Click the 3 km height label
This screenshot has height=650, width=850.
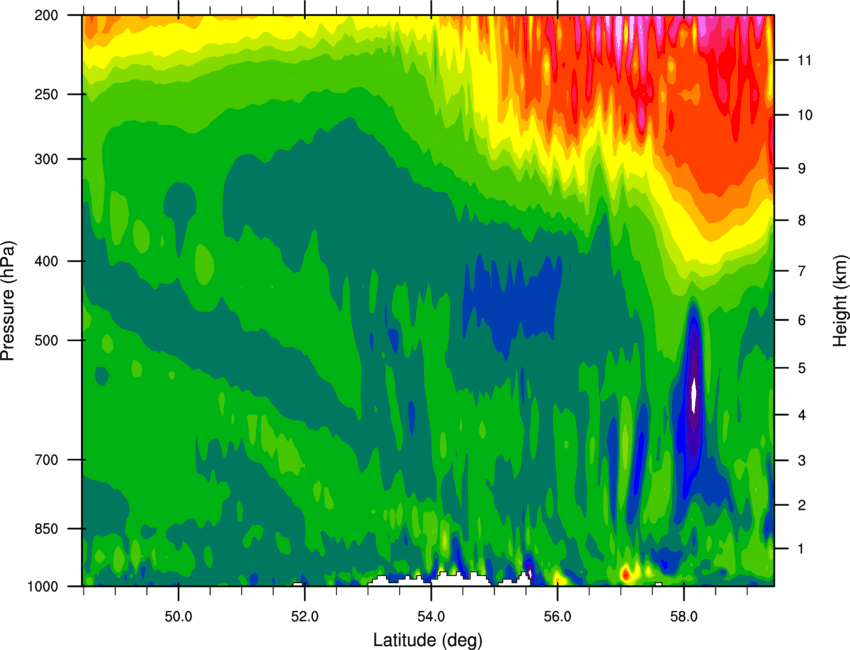click(x=801, y=461)
